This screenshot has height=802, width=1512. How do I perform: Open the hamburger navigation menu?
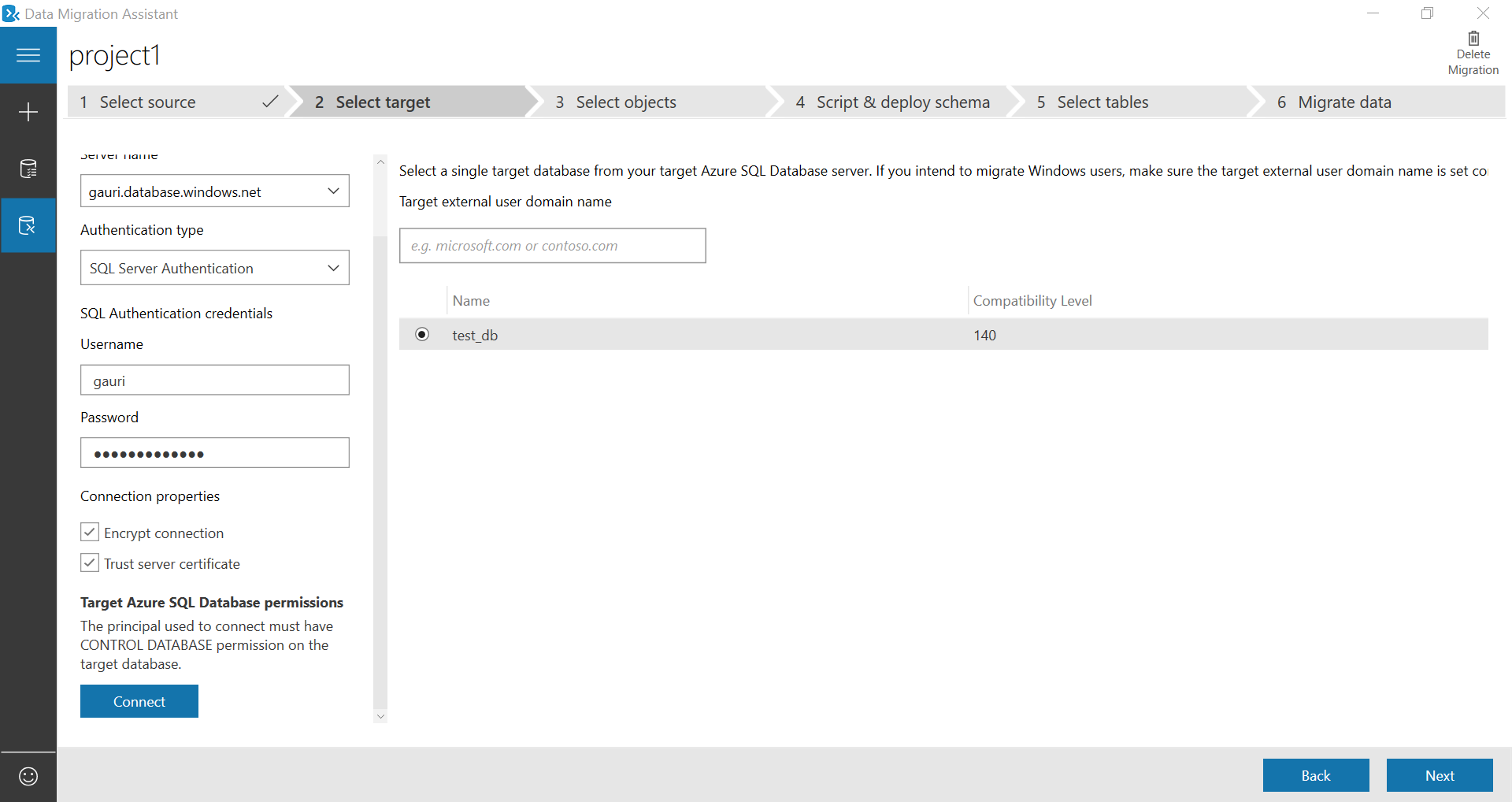(x=28, y=55)
